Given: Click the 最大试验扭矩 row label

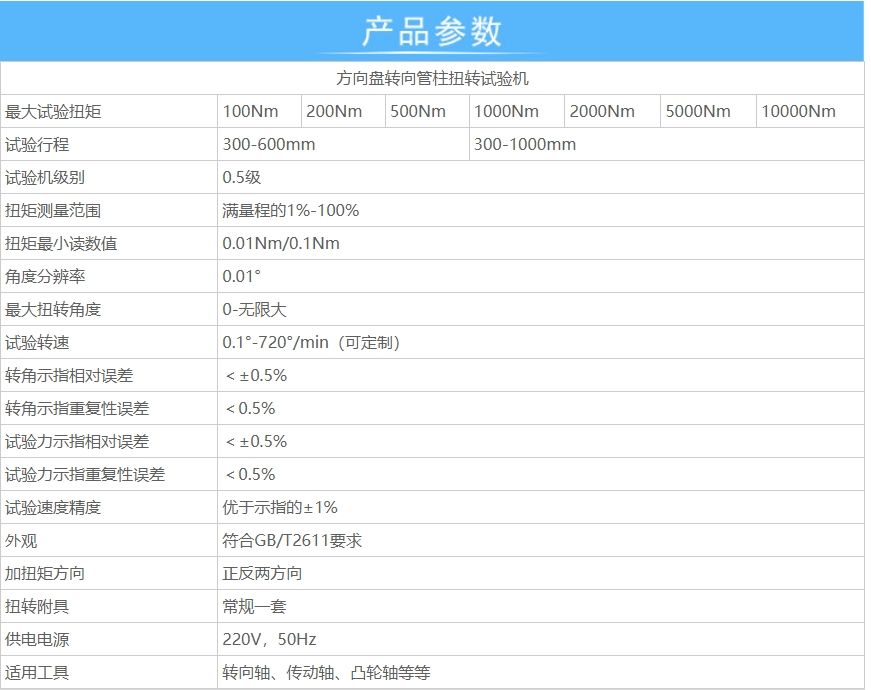Looking at the screenshot, I should (x=54, y=111).
